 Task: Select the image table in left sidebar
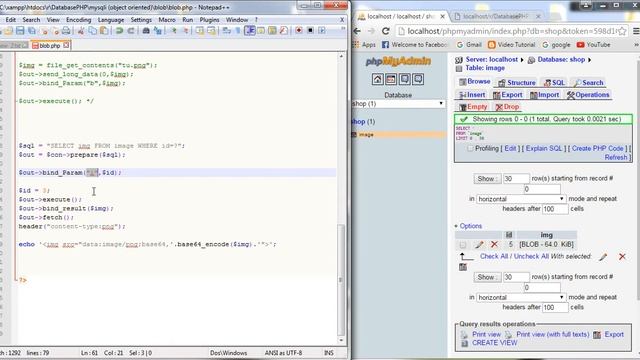[x=366, y=135]
